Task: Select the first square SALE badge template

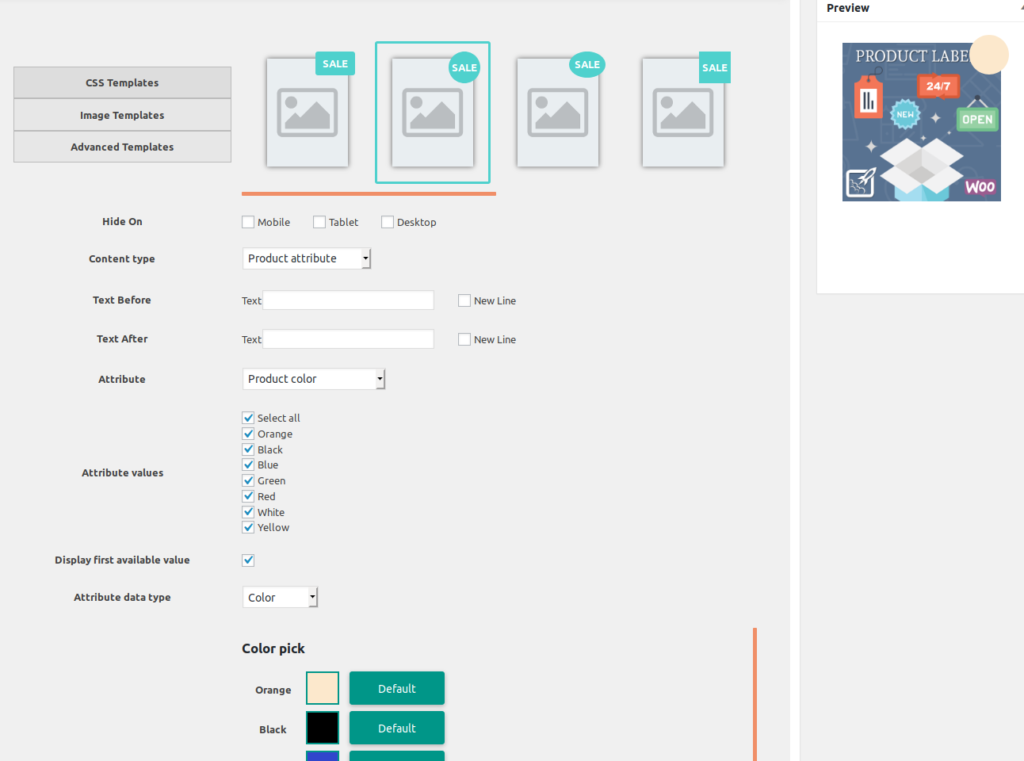Action: click(307, 111)
